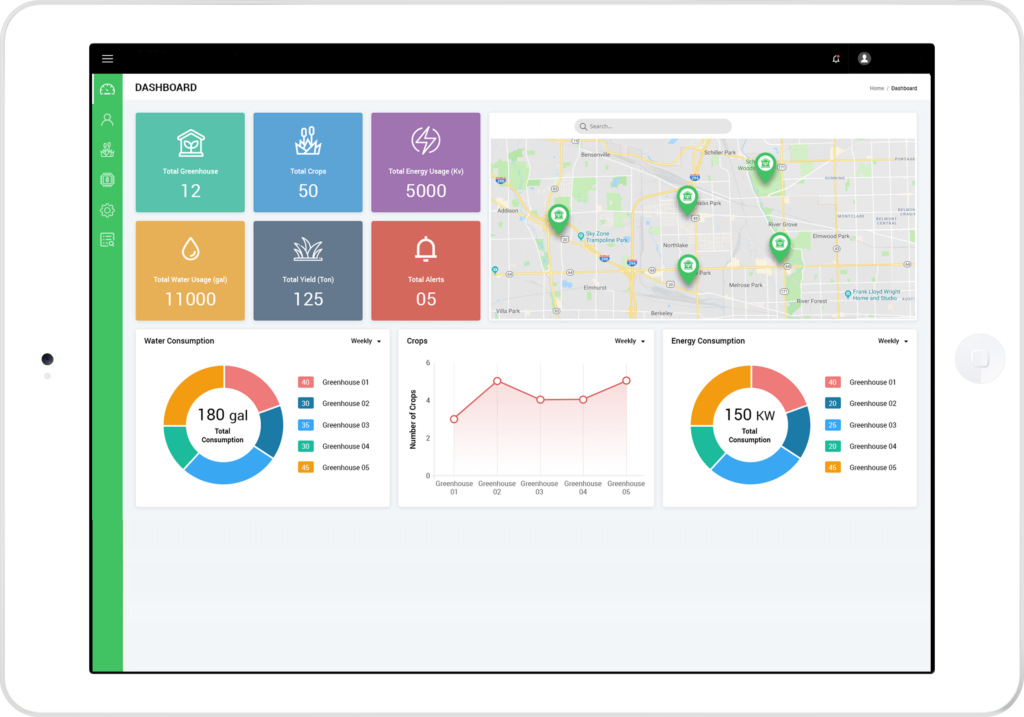Select the dashboard gauge icon in sidebar
Viewport: 1024px width, 717px height.
(107, 90)
